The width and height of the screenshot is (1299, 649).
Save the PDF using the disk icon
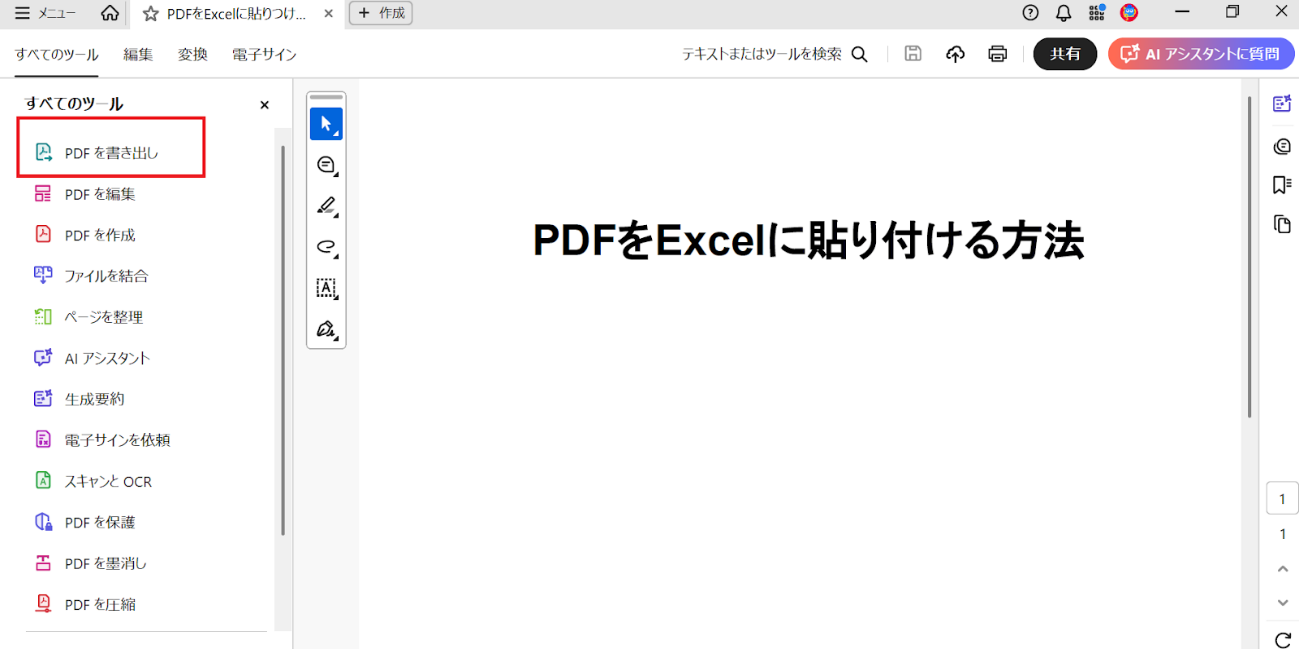coord(912,54)
